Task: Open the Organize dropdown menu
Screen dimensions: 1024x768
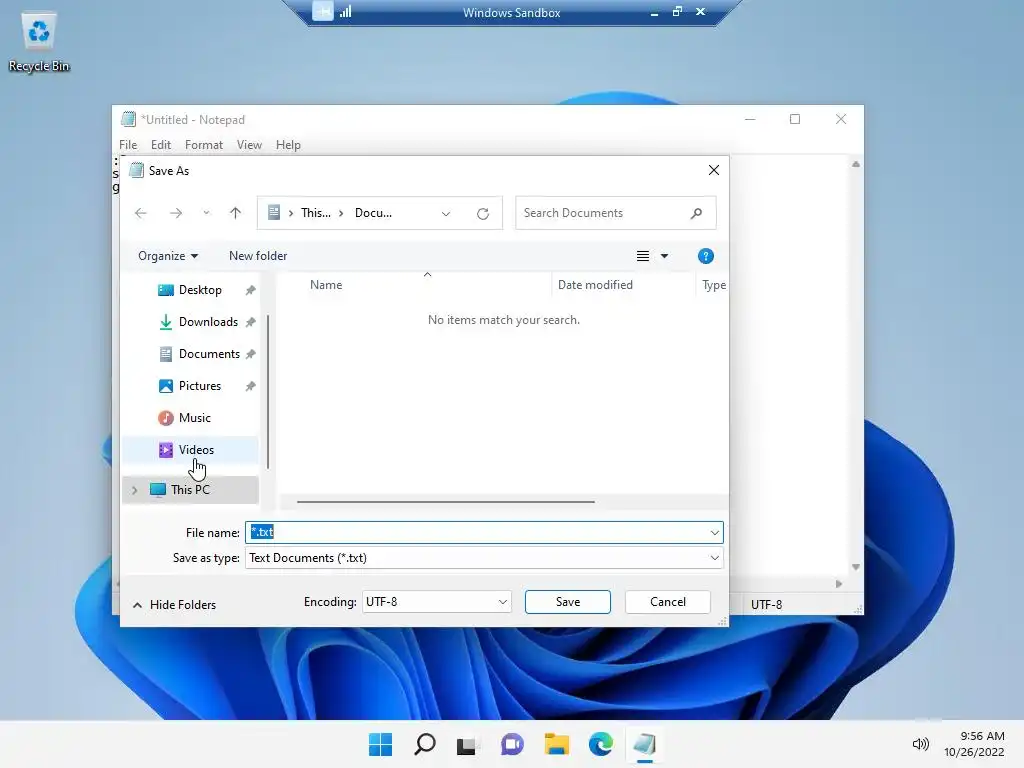Action: coord(168,256)
